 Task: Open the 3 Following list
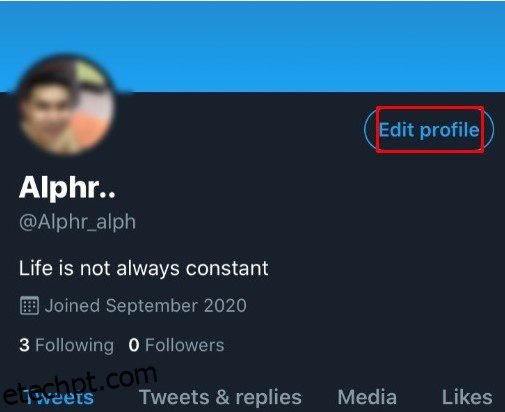[66, 345]
